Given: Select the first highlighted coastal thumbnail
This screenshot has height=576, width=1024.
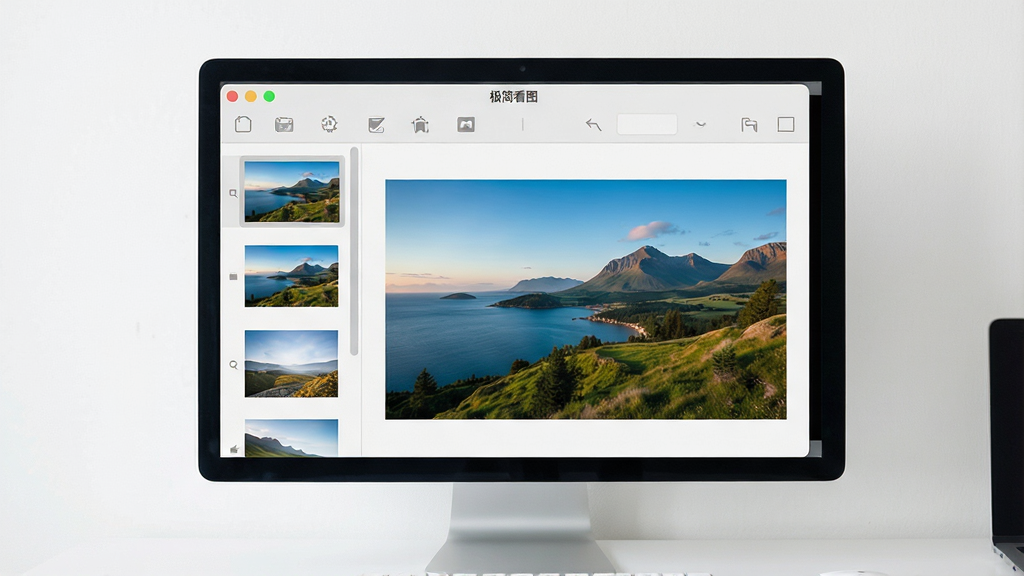Looking at the screenshot, I should point(291,192).
